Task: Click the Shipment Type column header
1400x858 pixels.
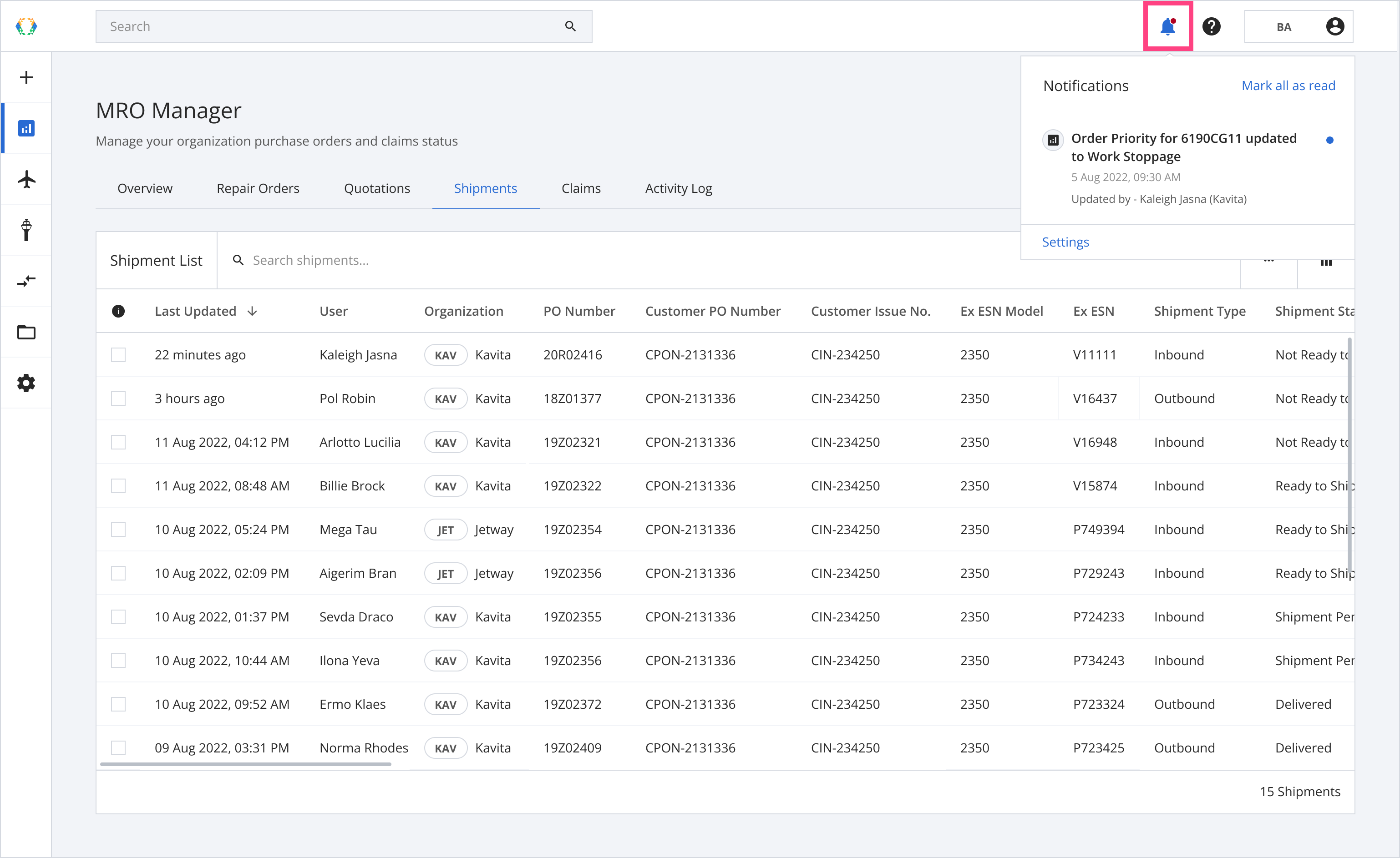Action: [1199, 311]
